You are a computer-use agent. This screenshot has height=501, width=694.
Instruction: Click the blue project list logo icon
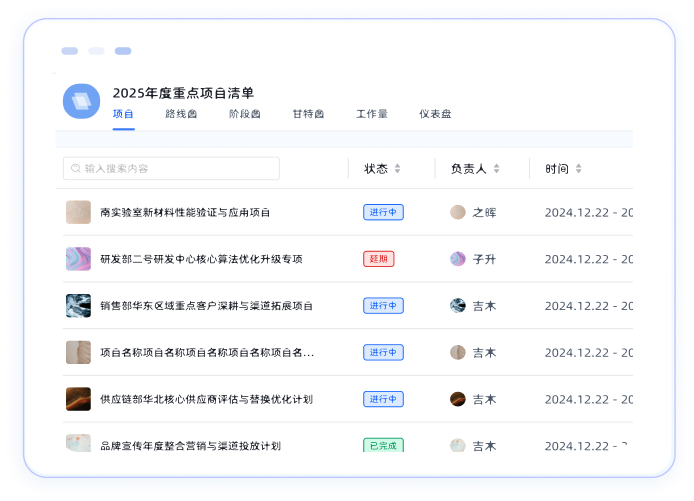81,101
